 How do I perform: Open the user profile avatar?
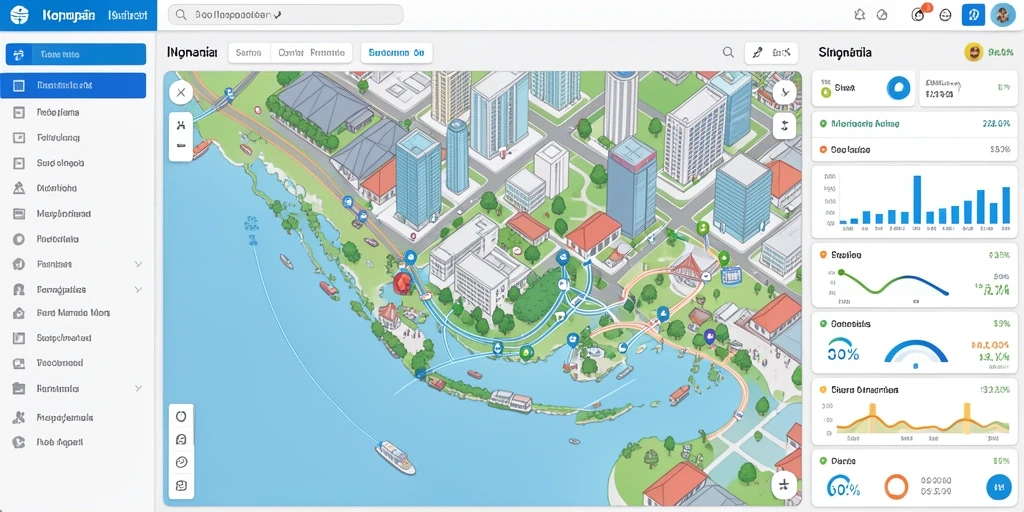click(x=1002, y=14)
